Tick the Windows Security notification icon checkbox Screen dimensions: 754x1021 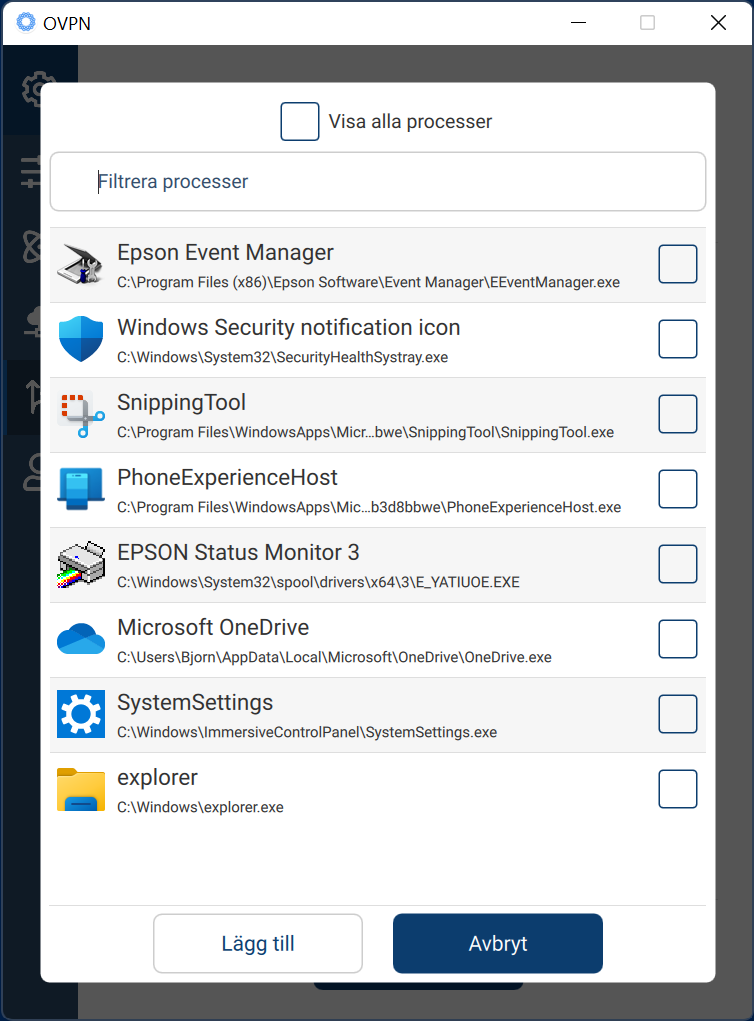click(x=677, y=339)
